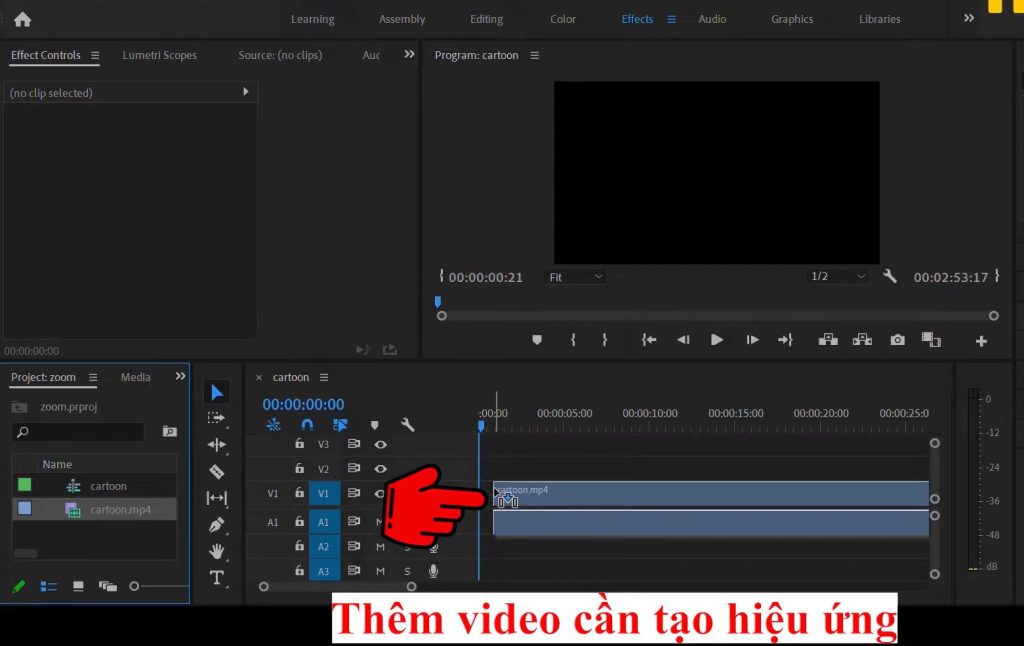Open the 1/2 playback resolution dropdown
Screen dimensions: 1024x646
pyautogui.click(x=837, y=276)
